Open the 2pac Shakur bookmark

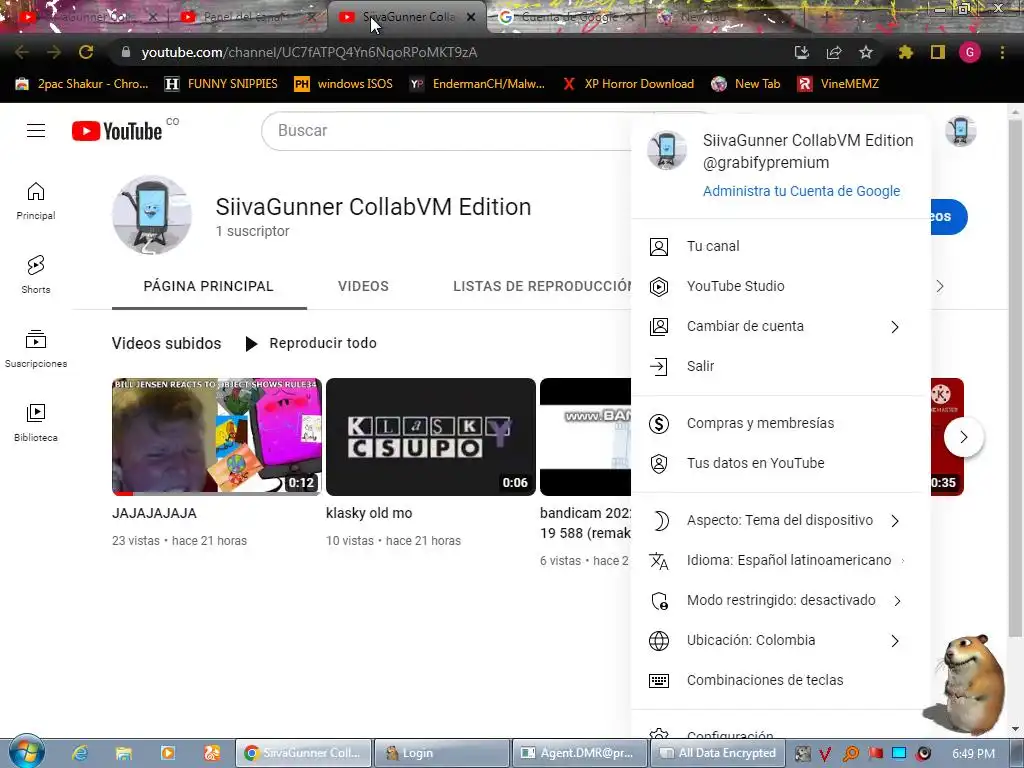82,84
